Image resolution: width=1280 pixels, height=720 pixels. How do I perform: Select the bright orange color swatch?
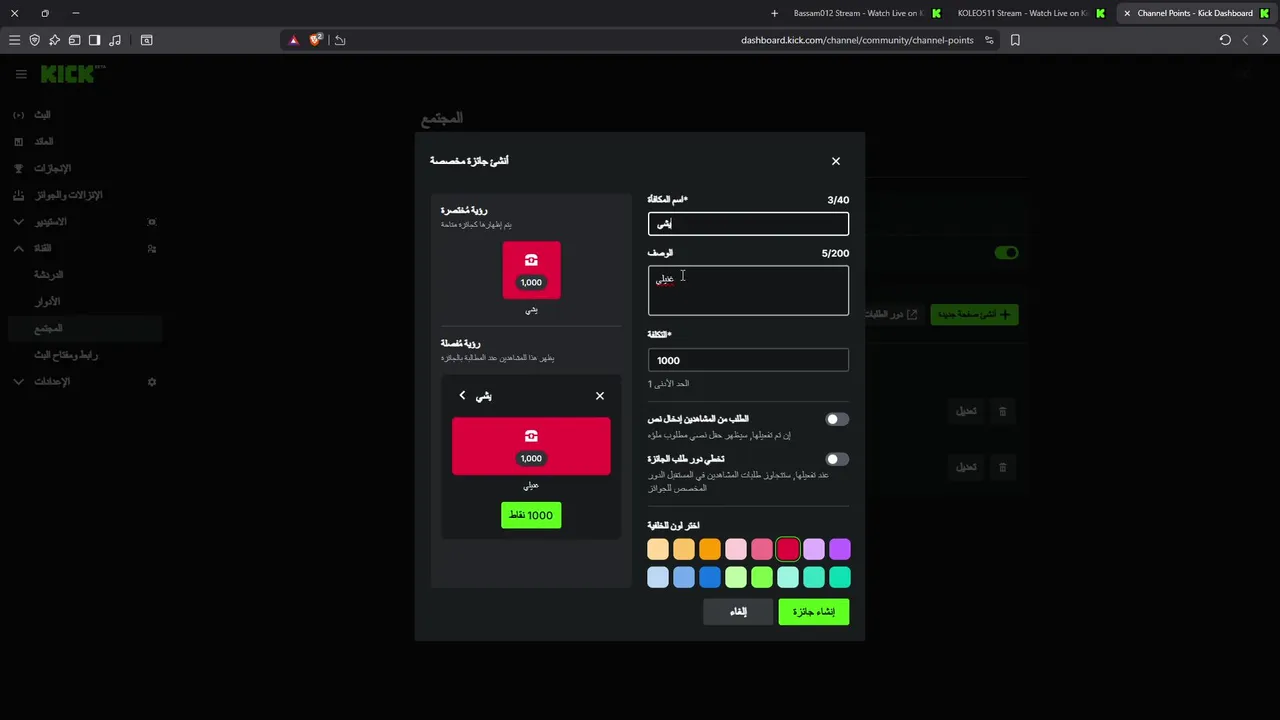pos(710,549)
